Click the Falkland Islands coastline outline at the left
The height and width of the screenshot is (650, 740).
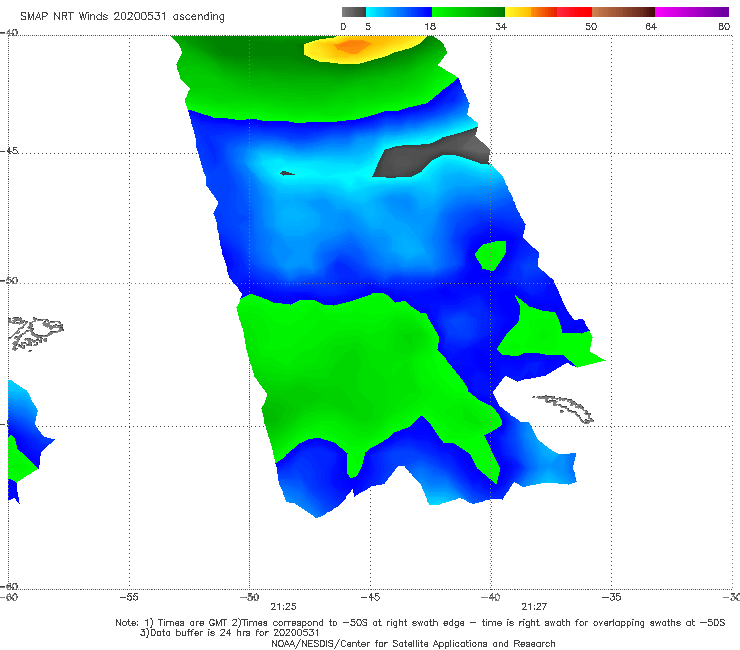[36, 333]
